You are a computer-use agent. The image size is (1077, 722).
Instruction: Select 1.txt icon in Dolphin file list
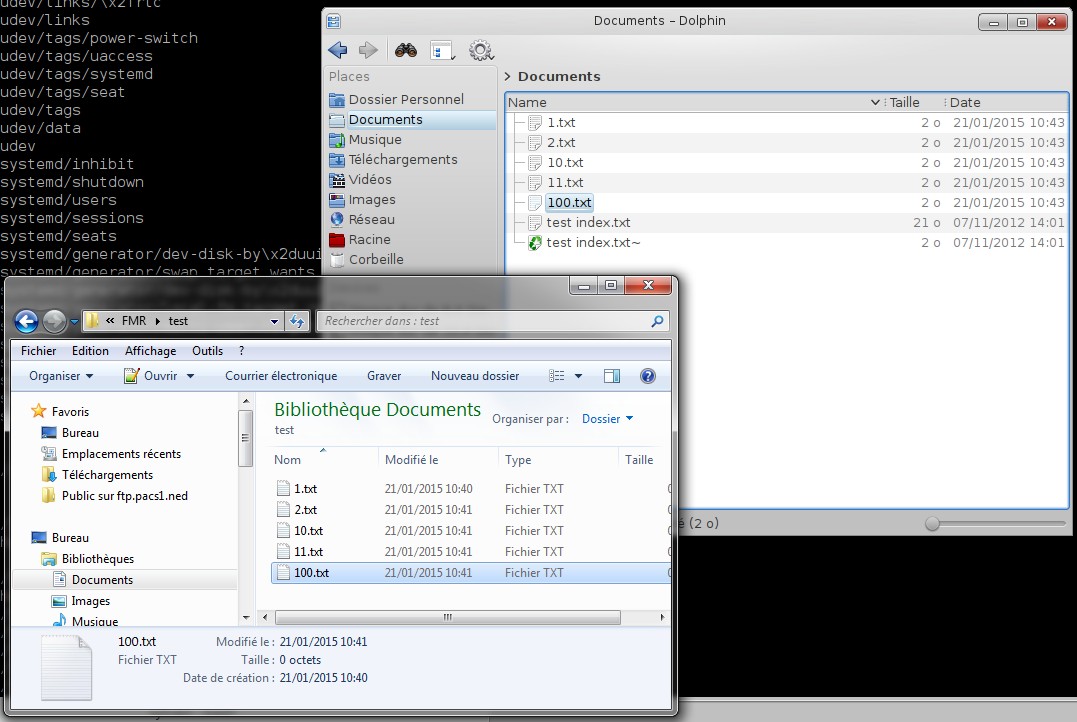534,123
